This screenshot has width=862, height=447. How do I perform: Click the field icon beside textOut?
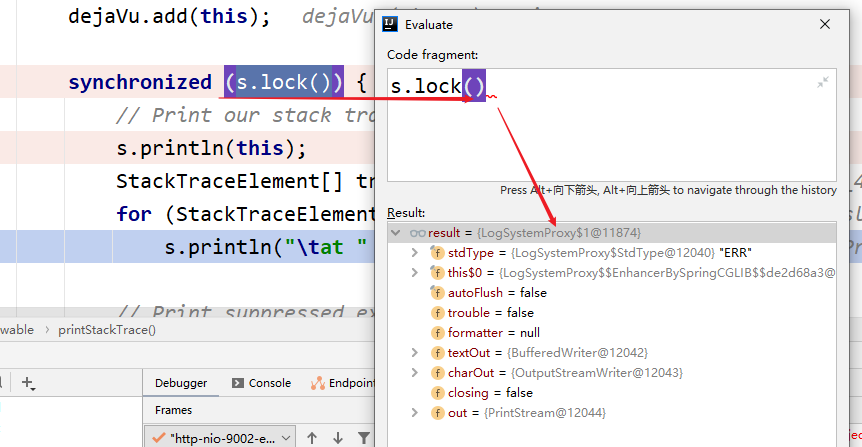coord(437,352)
